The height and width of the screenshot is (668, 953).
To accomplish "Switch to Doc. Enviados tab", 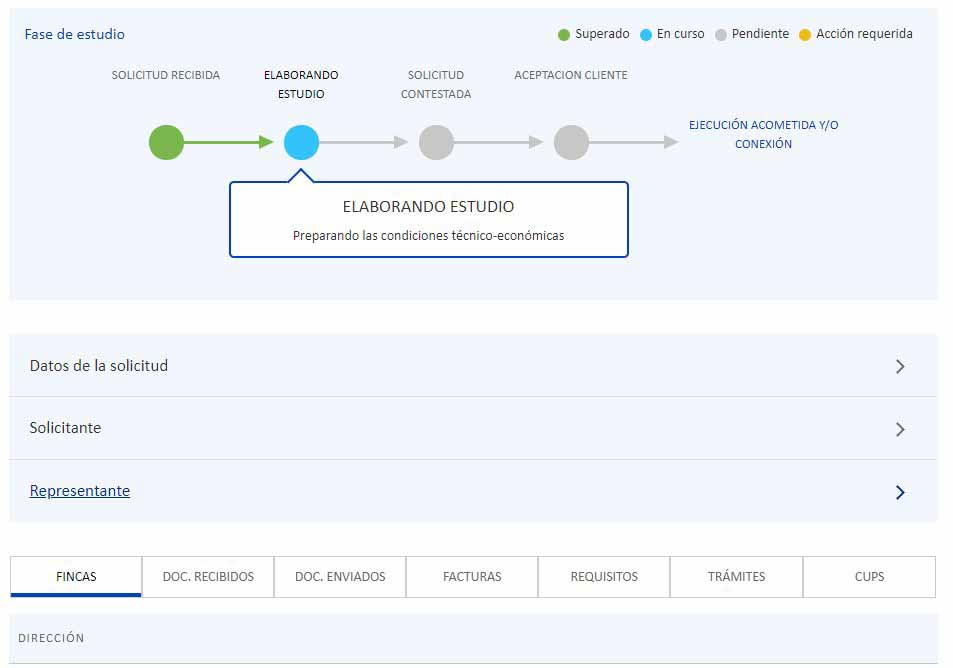I will pos(340,577).
